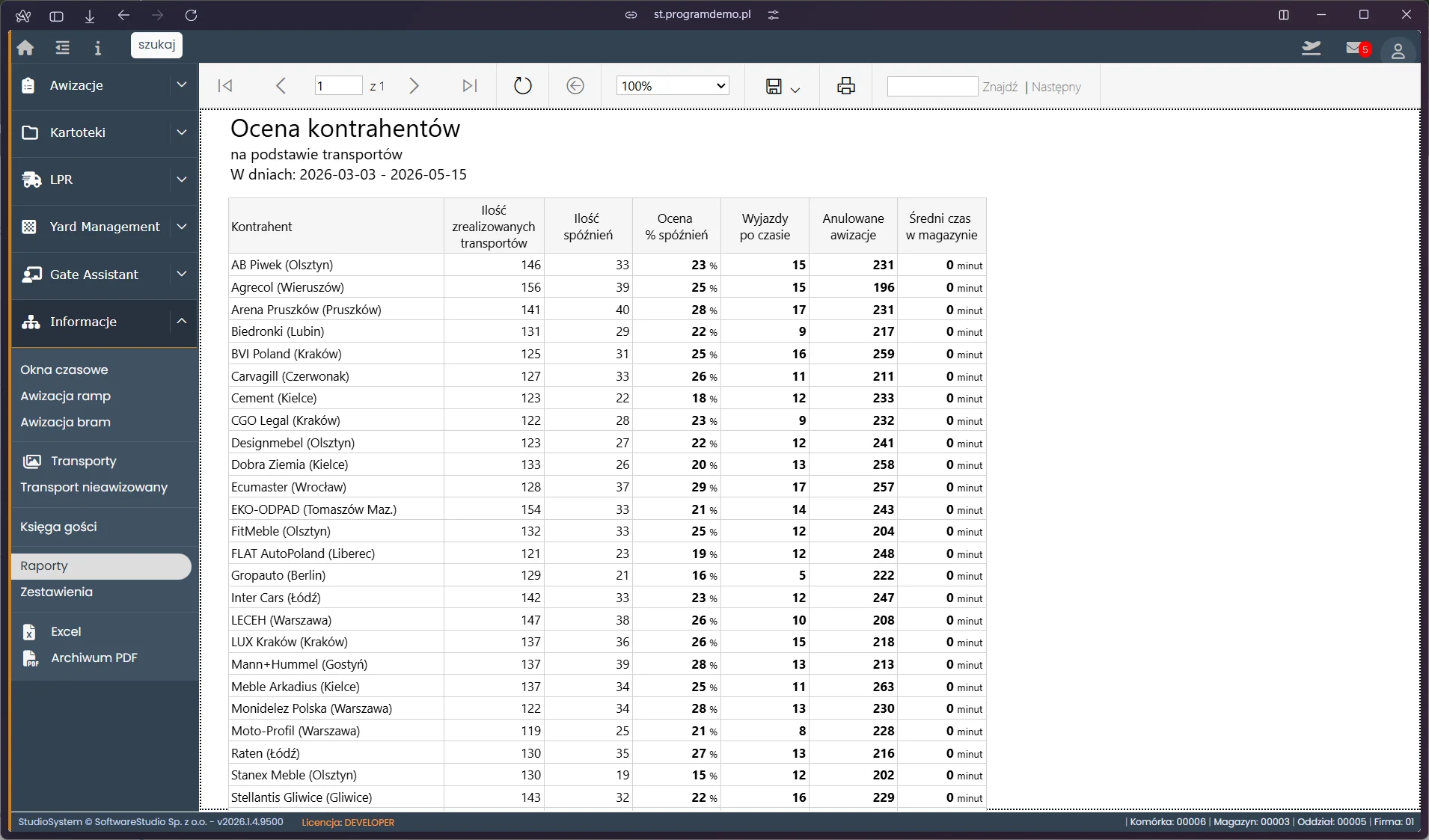Open the 100% zoom level dropdown
Viewport: 1429px width, 840px height.
[673, 86]
